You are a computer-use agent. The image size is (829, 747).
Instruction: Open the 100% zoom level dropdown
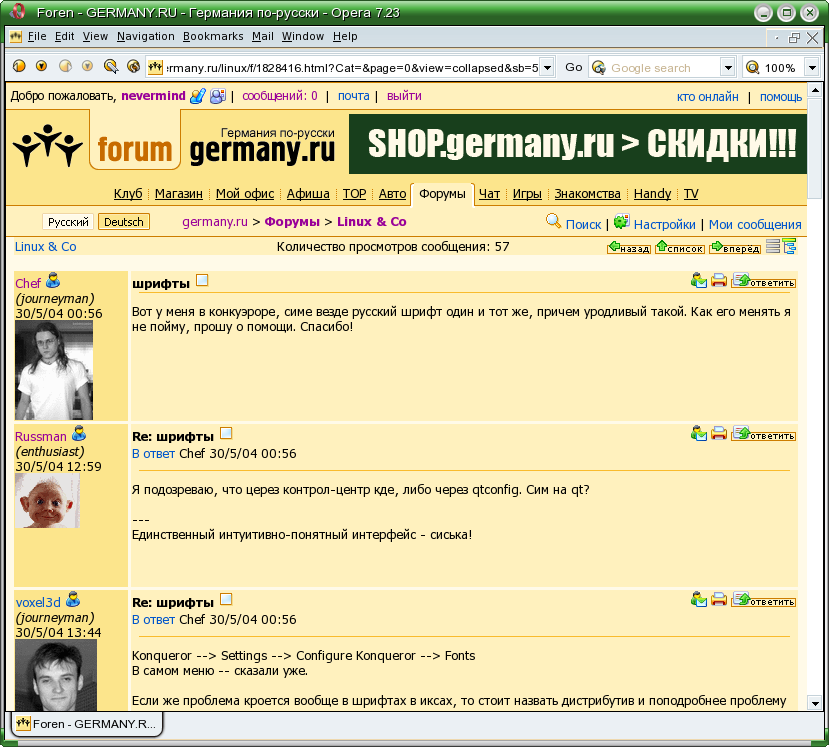[813, 68]
